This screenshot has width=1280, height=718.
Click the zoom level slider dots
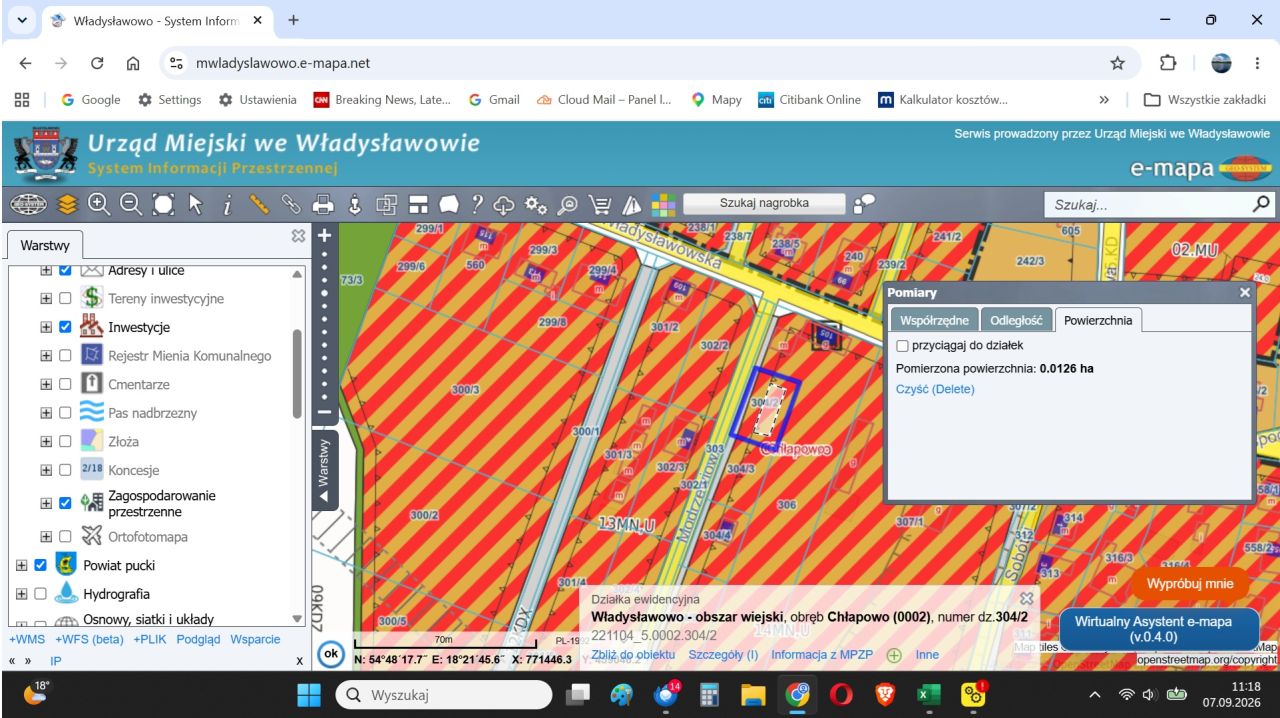(x=323, y=324)
